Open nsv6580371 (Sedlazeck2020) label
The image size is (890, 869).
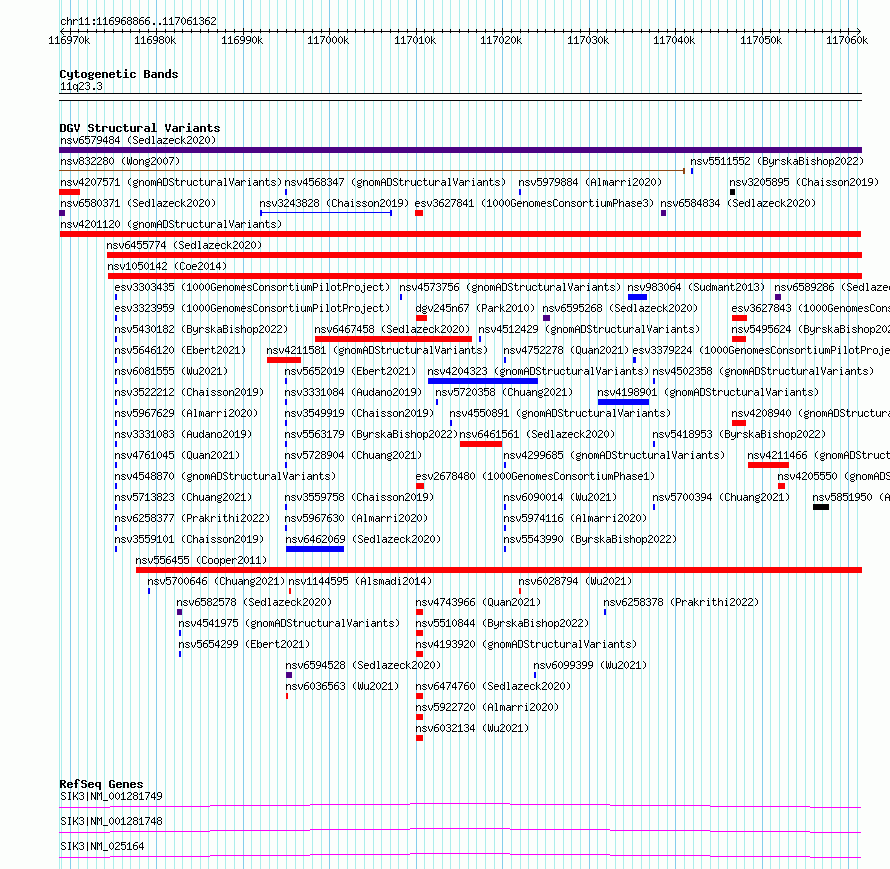tap(138, 203)
